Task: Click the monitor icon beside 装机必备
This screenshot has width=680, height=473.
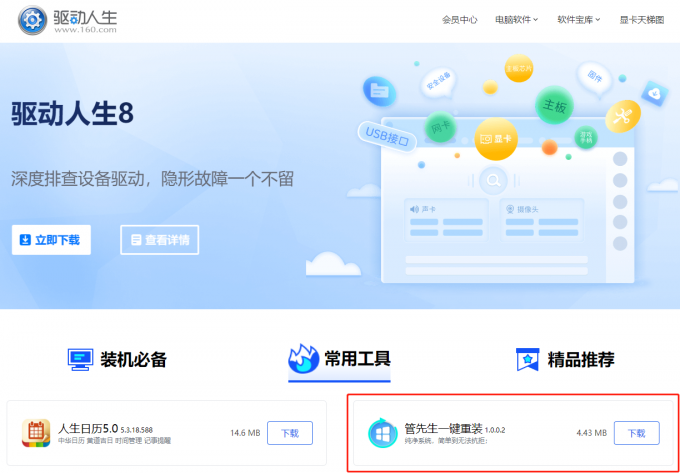Action: [80, 360]
